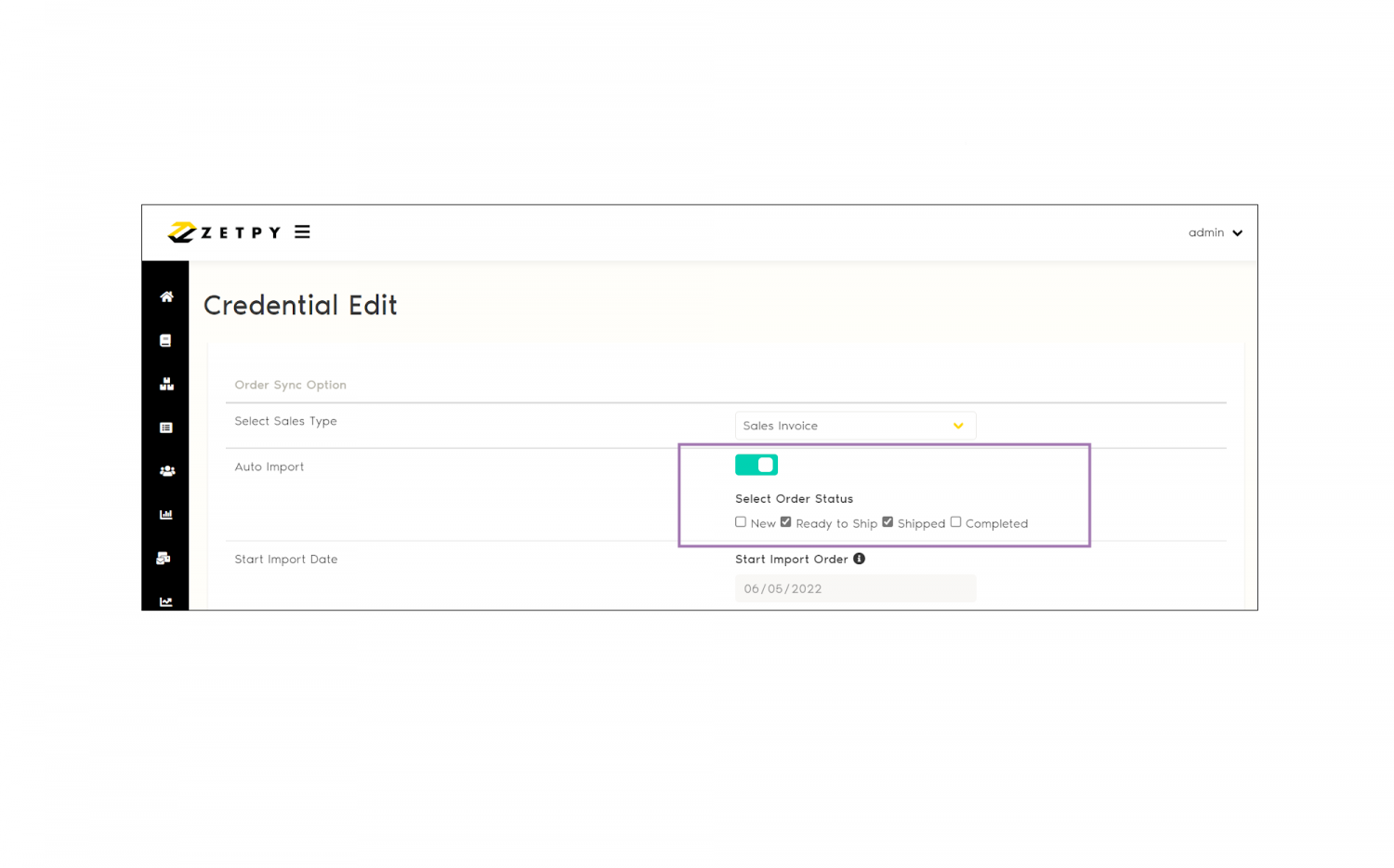Uncheck the Shipped order status checkbox

(888, 522)
